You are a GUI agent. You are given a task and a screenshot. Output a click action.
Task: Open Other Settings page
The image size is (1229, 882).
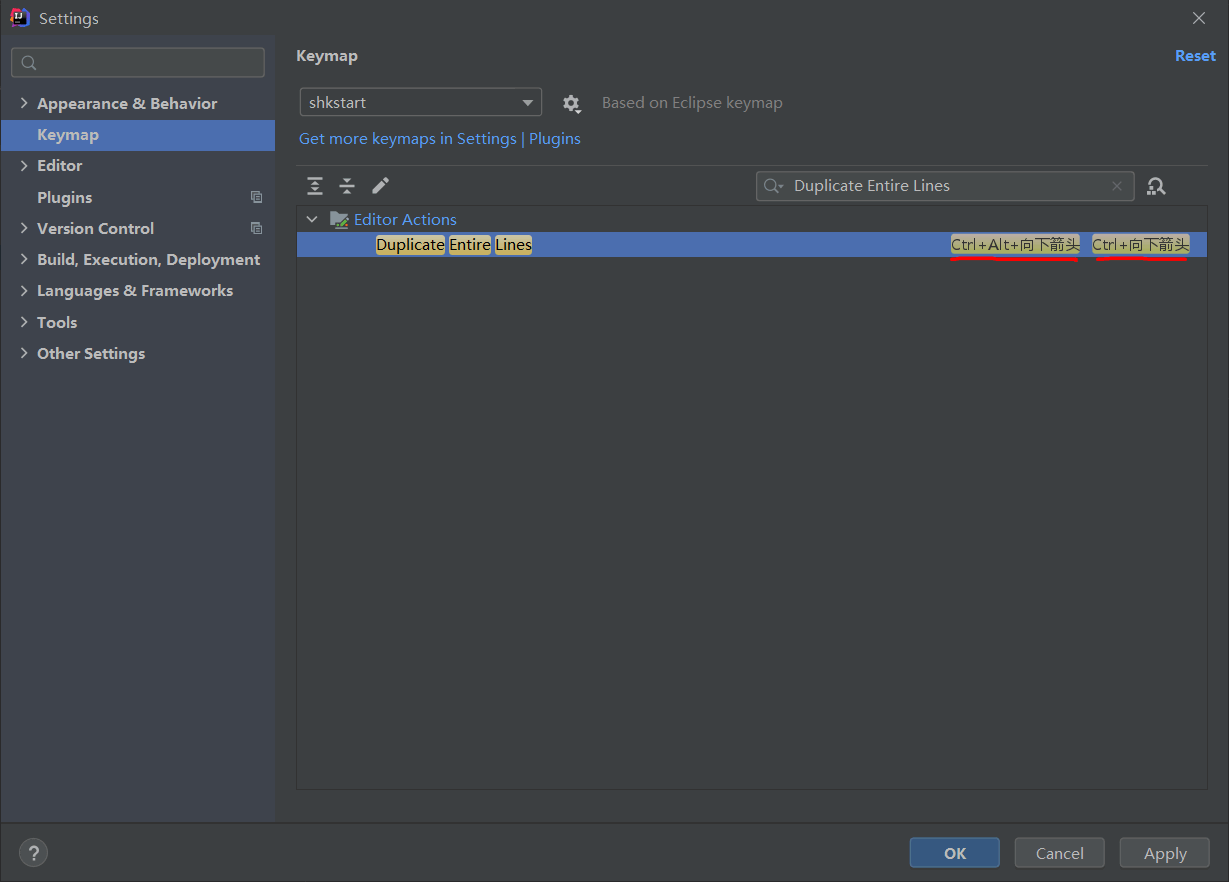pos(91,354)
